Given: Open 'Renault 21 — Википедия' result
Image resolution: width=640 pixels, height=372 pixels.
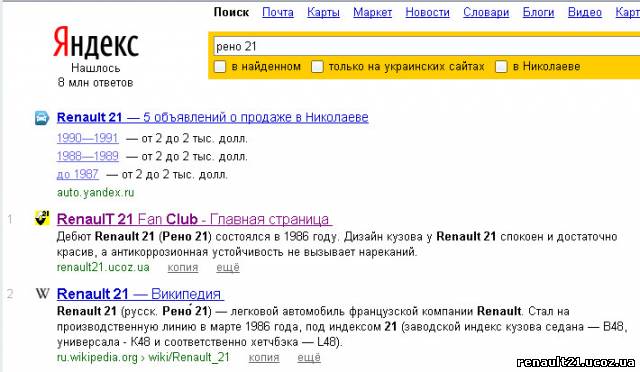Looking at the screenshot, I should (140, 294).
